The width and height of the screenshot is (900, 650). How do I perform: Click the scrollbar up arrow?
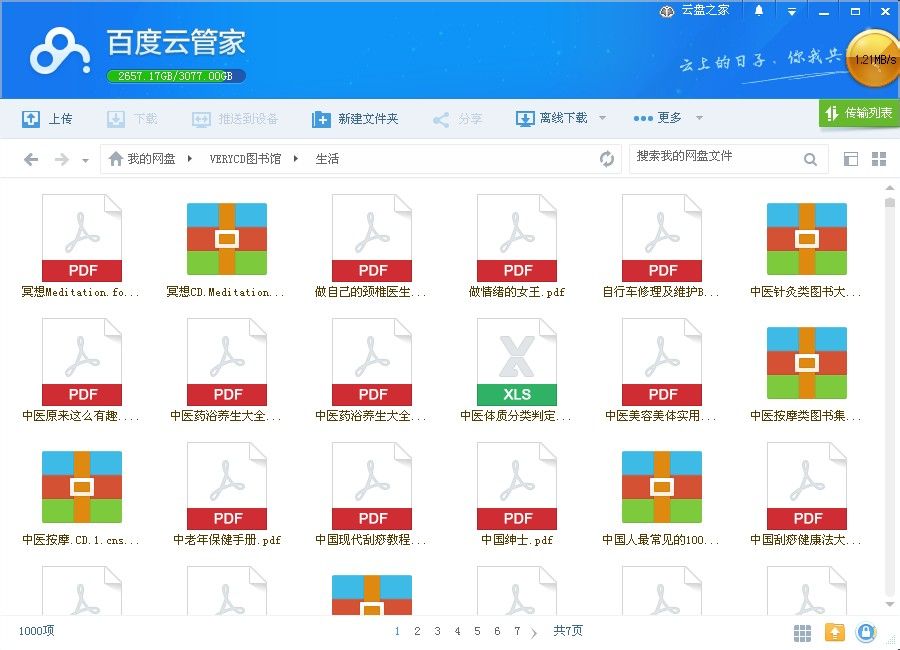click(x=890, y=188)
